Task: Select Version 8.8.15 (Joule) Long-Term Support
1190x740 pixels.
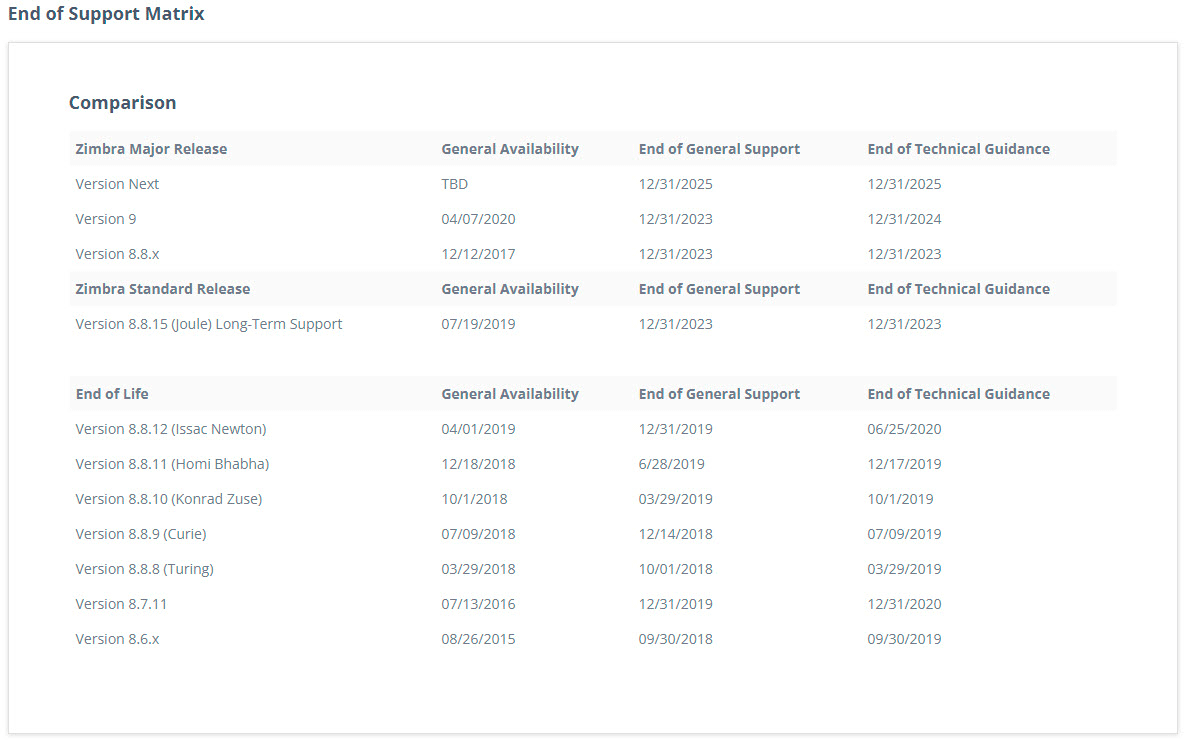Action: 209,324
